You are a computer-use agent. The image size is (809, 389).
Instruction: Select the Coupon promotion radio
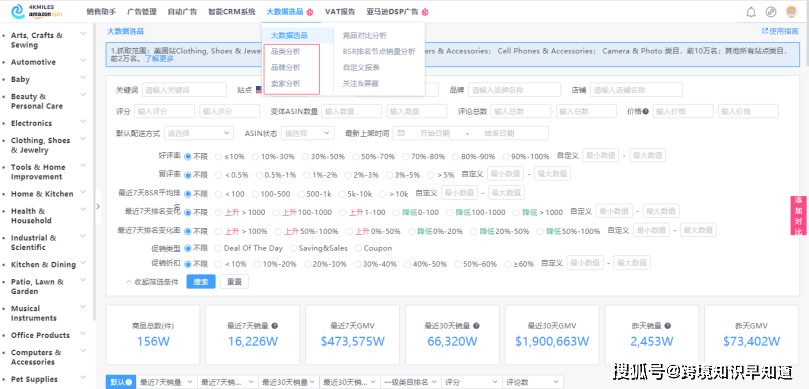[x=374, y=248]
